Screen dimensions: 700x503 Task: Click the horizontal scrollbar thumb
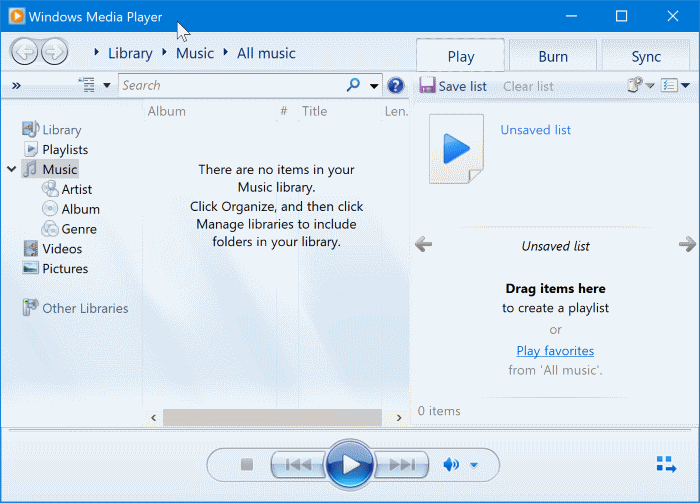[x=272, y=418]
